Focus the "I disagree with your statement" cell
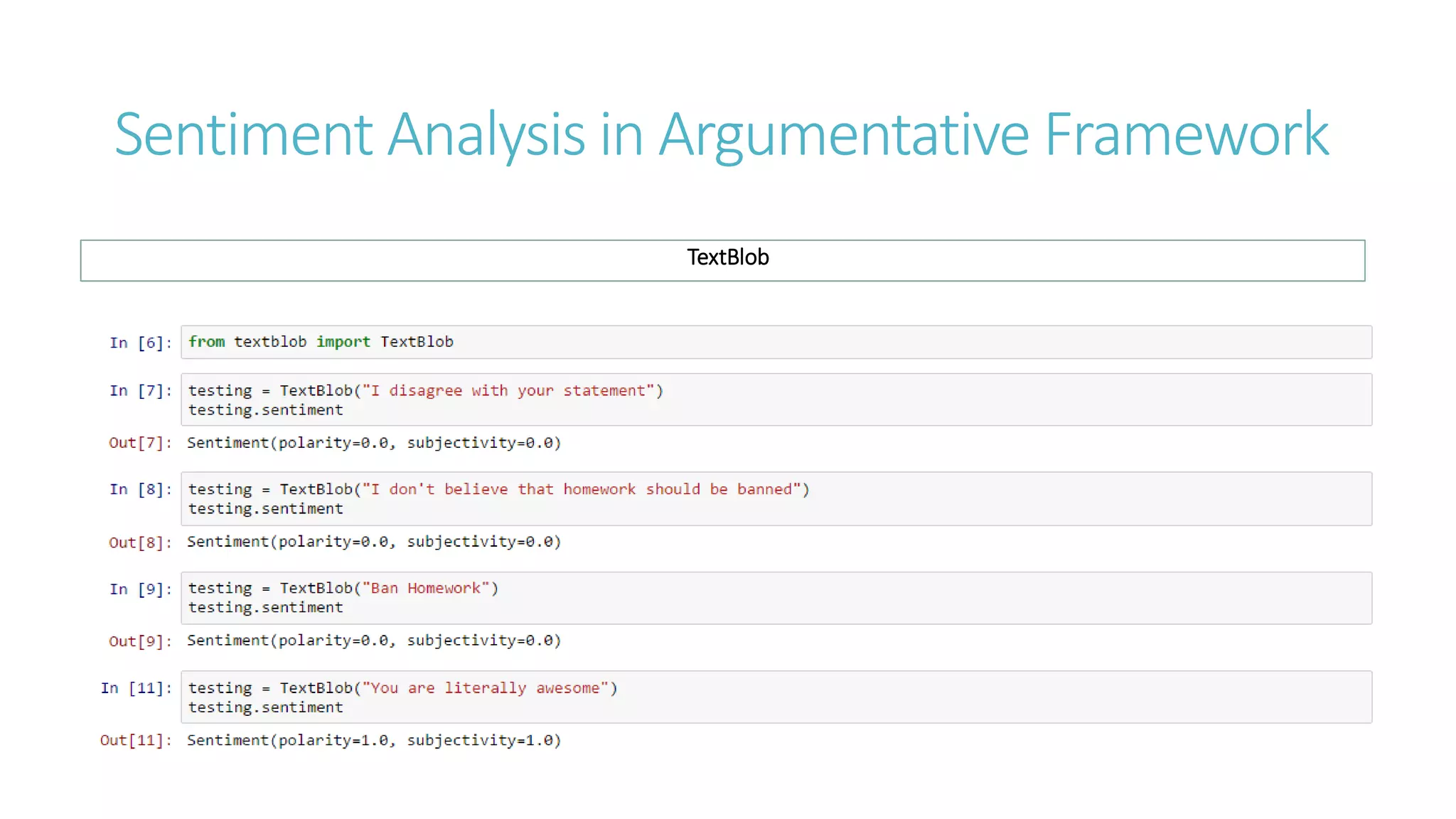Screen dimensions: 1456x819 point(776,400)
